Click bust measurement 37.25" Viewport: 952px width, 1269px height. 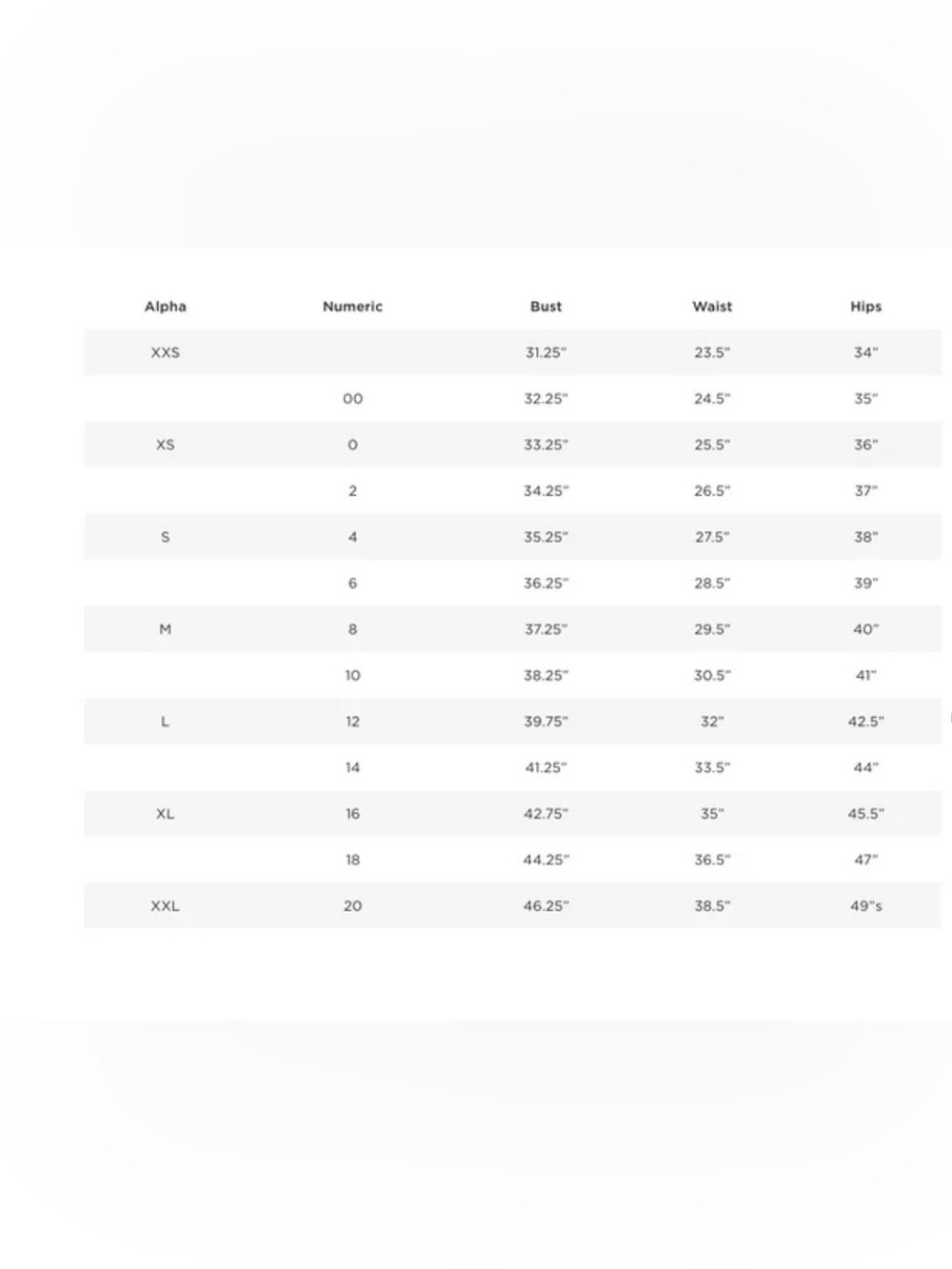545,629
